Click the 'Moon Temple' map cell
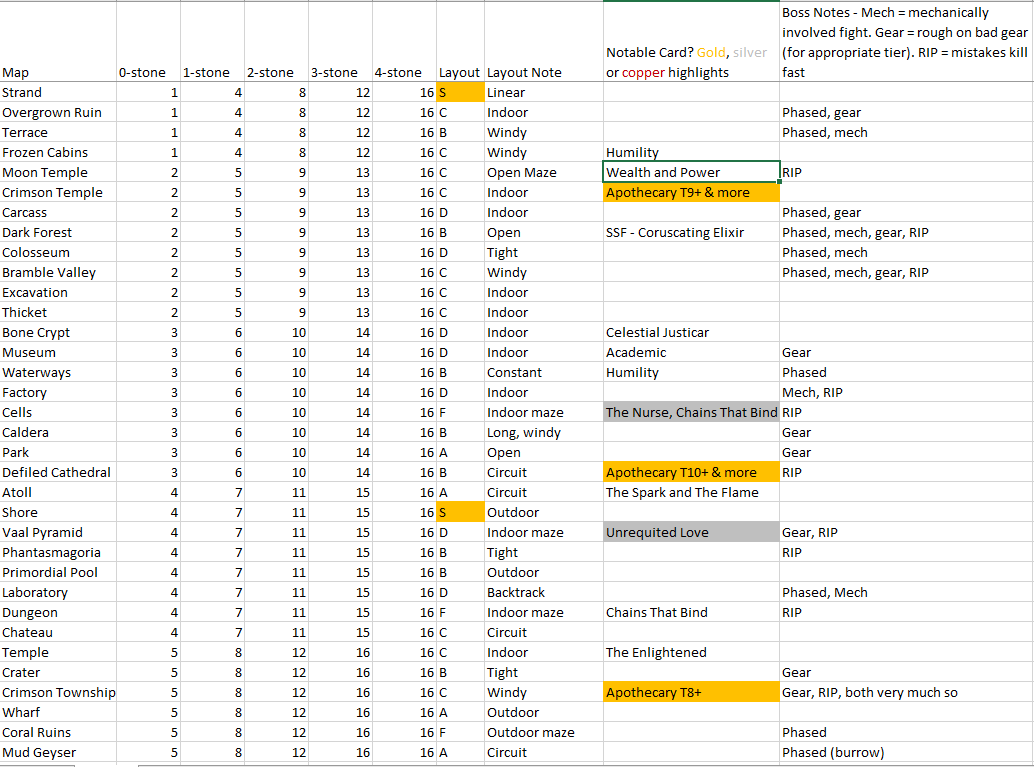This screenshot has height=767, width=1034. pyautogui.click(x=58, y=172)
